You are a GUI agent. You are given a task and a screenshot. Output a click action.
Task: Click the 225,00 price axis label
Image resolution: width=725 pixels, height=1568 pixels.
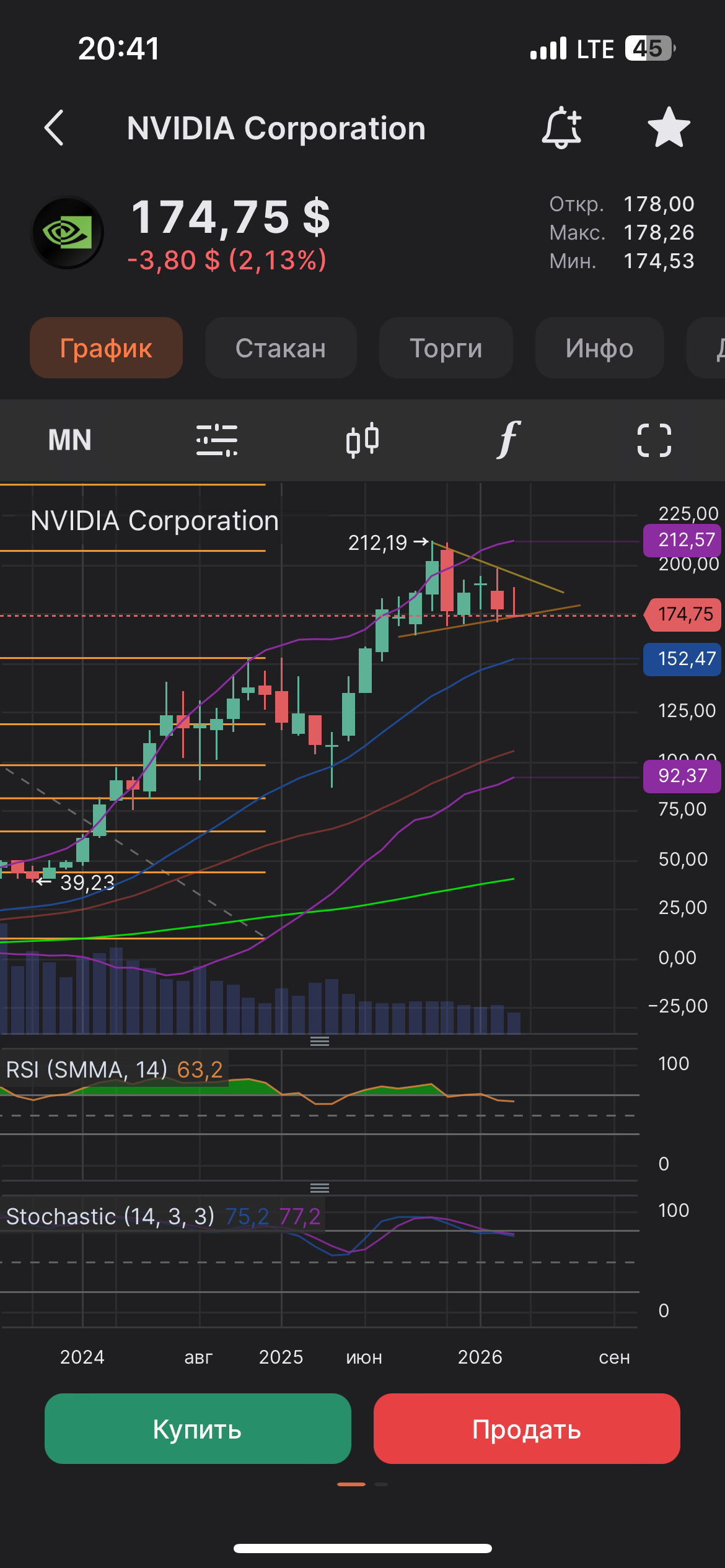[x=688, y=513]
